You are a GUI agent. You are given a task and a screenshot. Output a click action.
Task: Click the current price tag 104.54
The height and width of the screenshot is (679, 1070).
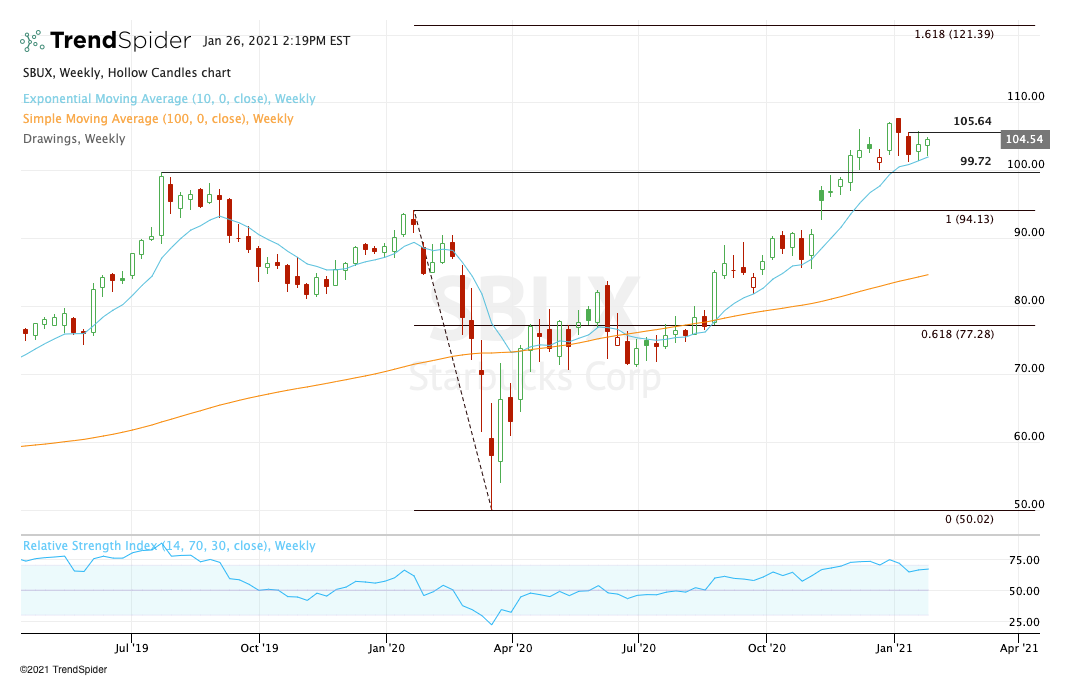(1024, 139)
